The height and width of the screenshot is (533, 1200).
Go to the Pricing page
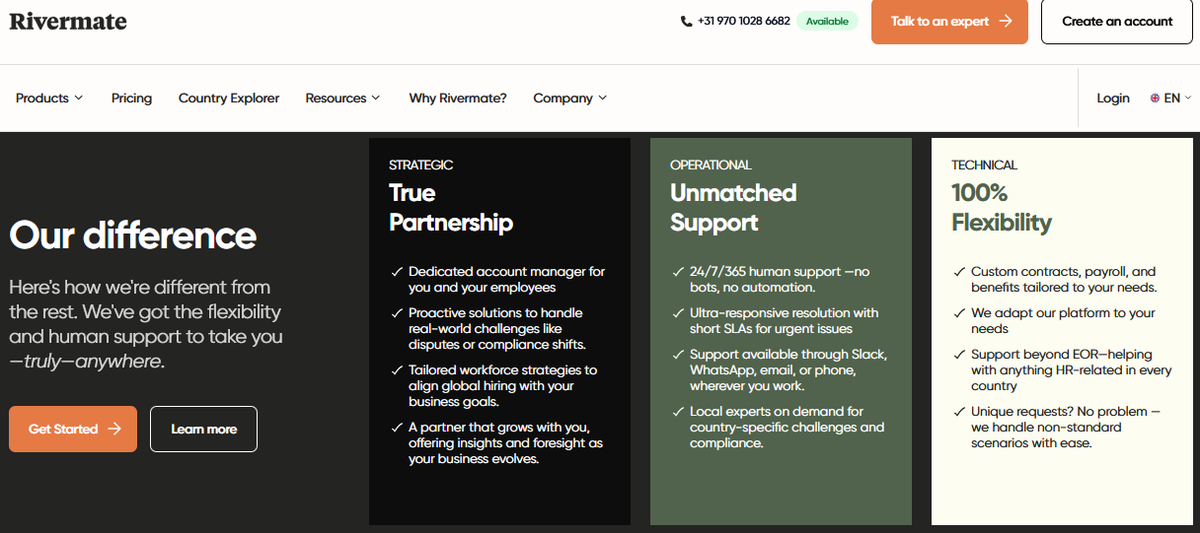(x=132, y=98)
